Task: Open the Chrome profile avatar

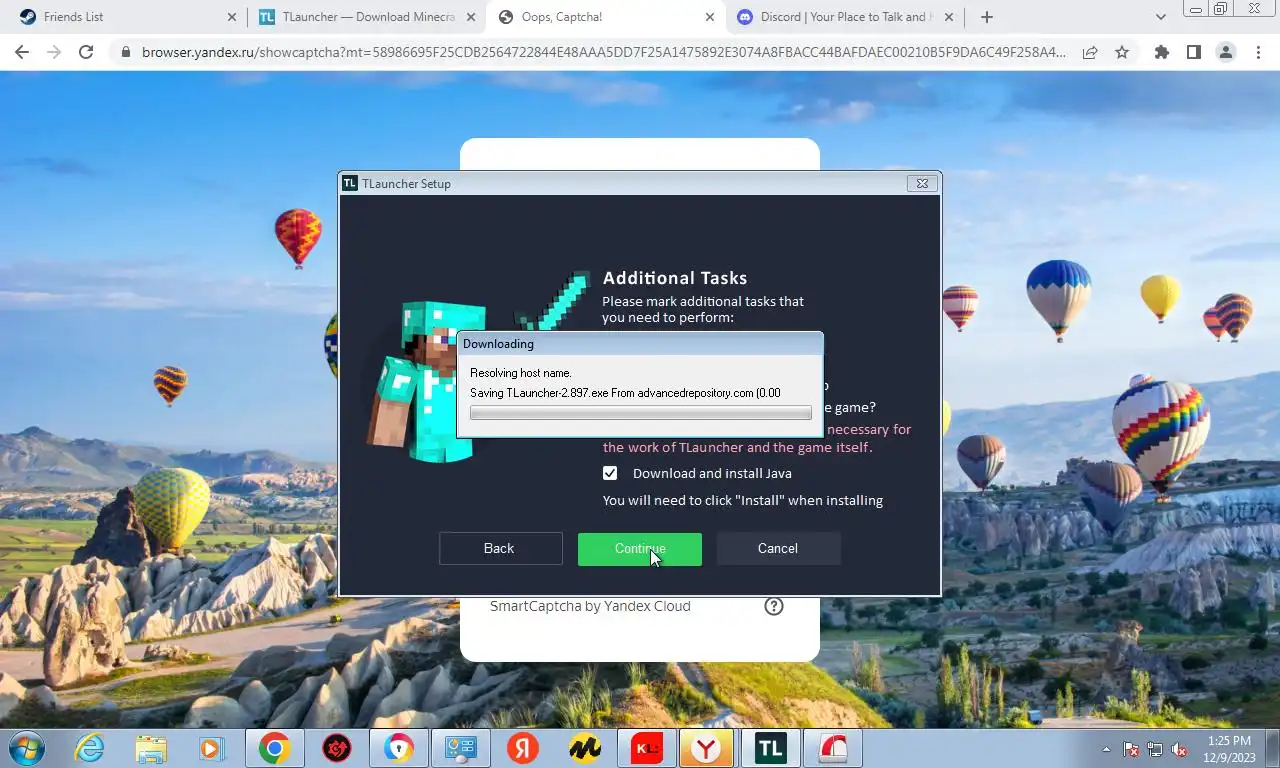Action: point(1226,52)
